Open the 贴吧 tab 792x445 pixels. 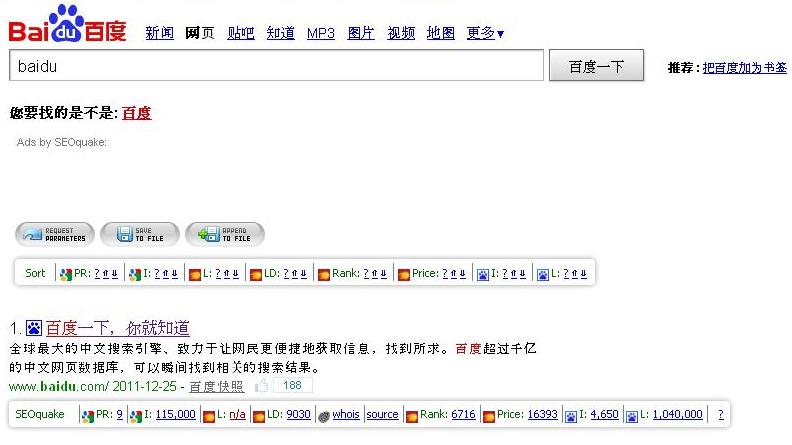pos(240,33)
